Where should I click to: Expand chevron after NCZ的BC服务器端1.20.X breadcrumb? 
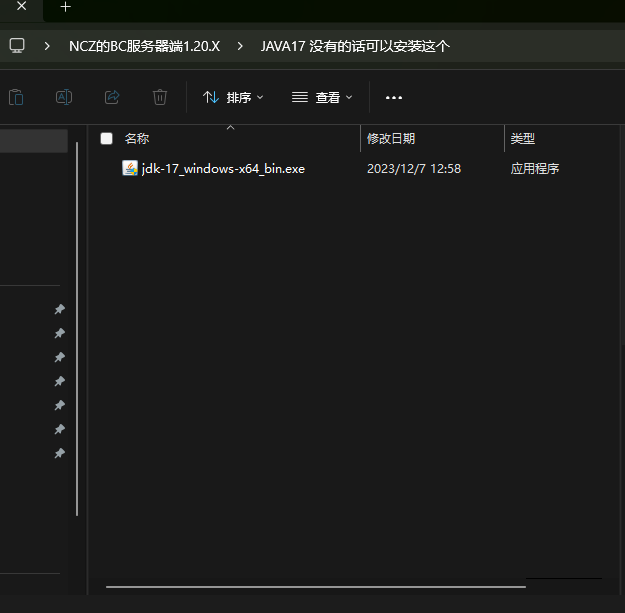[x=240, y=46]
